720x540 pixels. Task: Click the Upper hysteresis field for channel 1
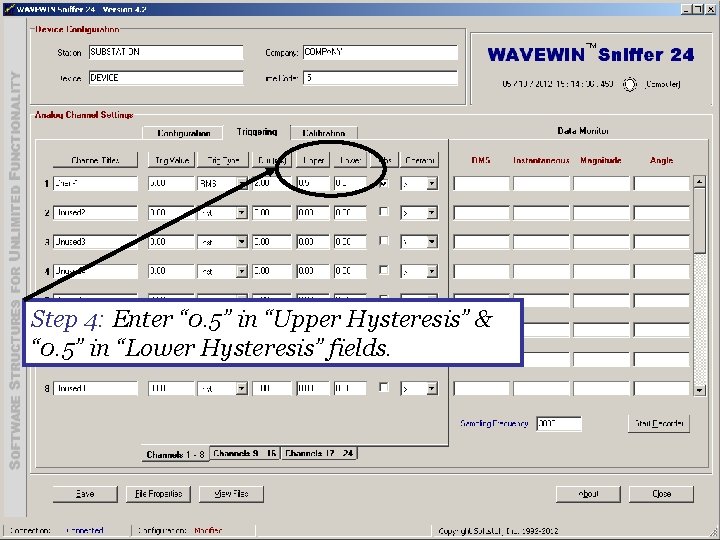pos(313,184)
